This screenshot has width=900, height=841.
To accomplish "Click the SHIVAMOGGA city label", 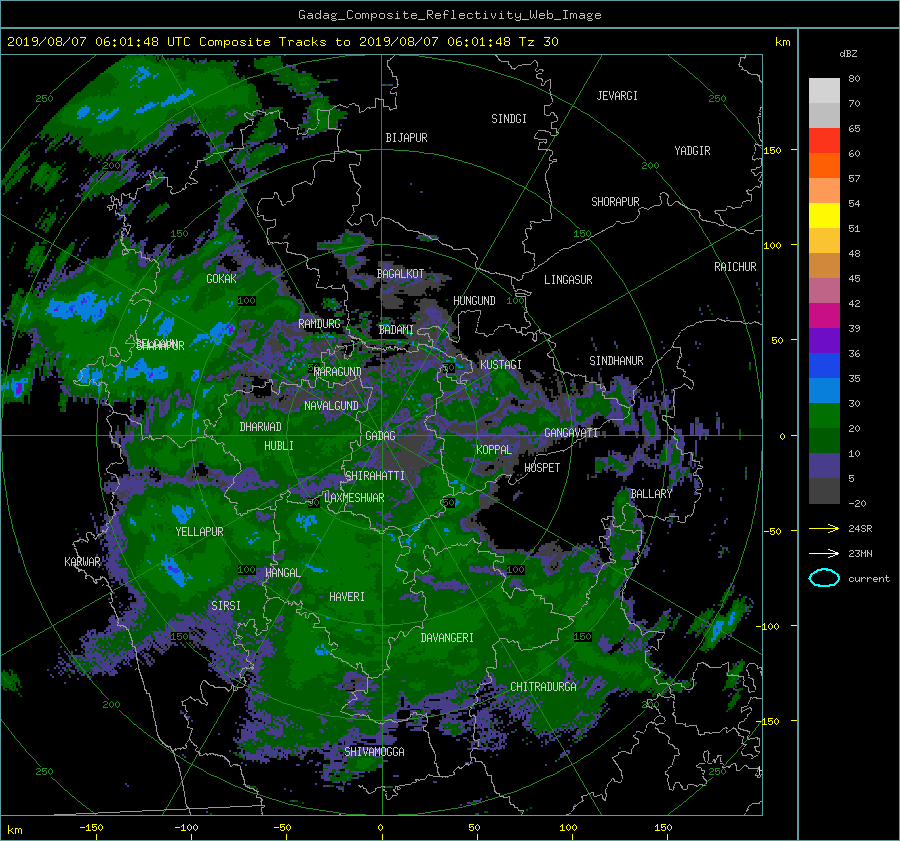I will [x=374, y=752].
